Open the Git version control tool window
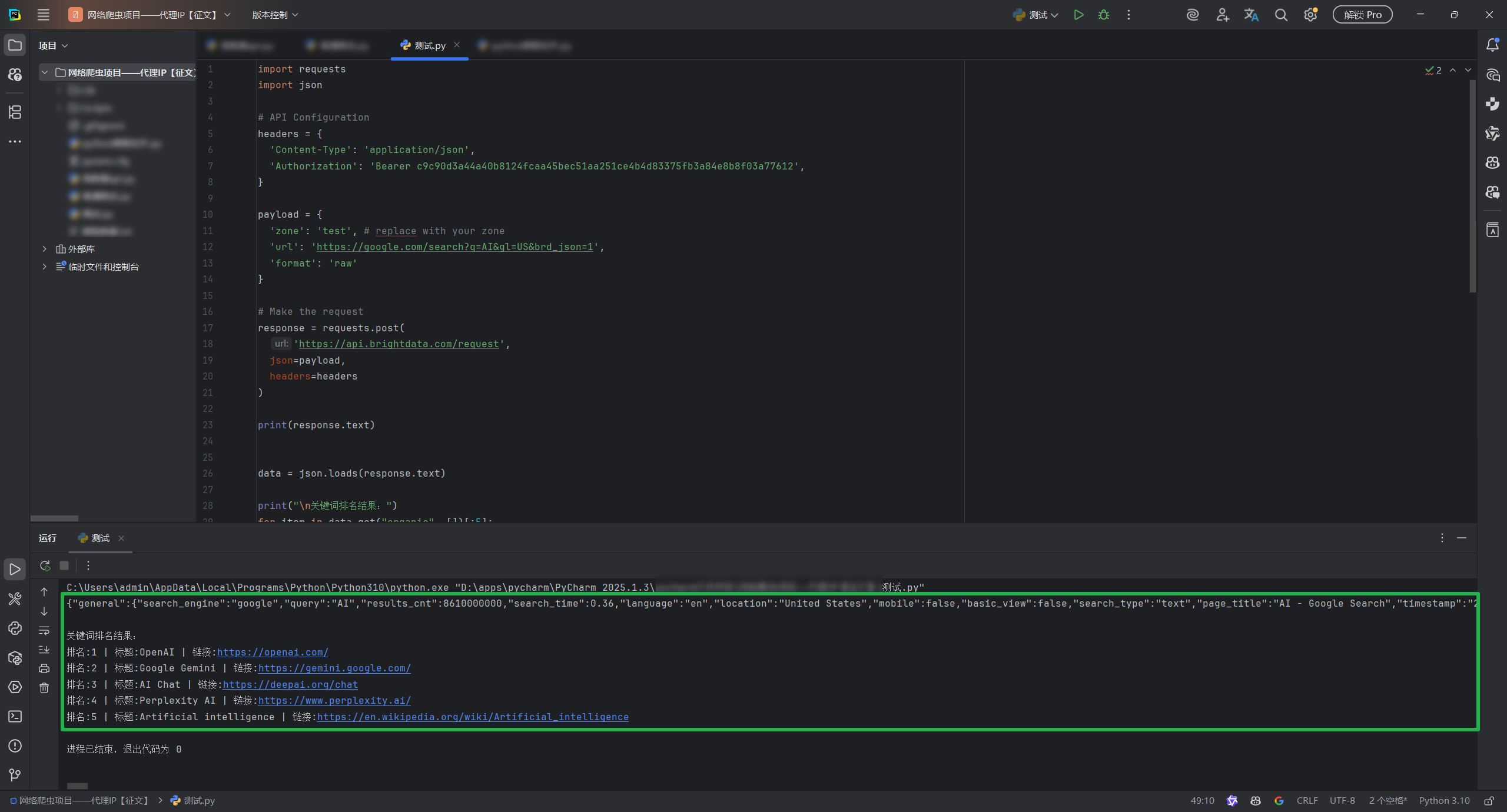 click(x=15, y=775)
